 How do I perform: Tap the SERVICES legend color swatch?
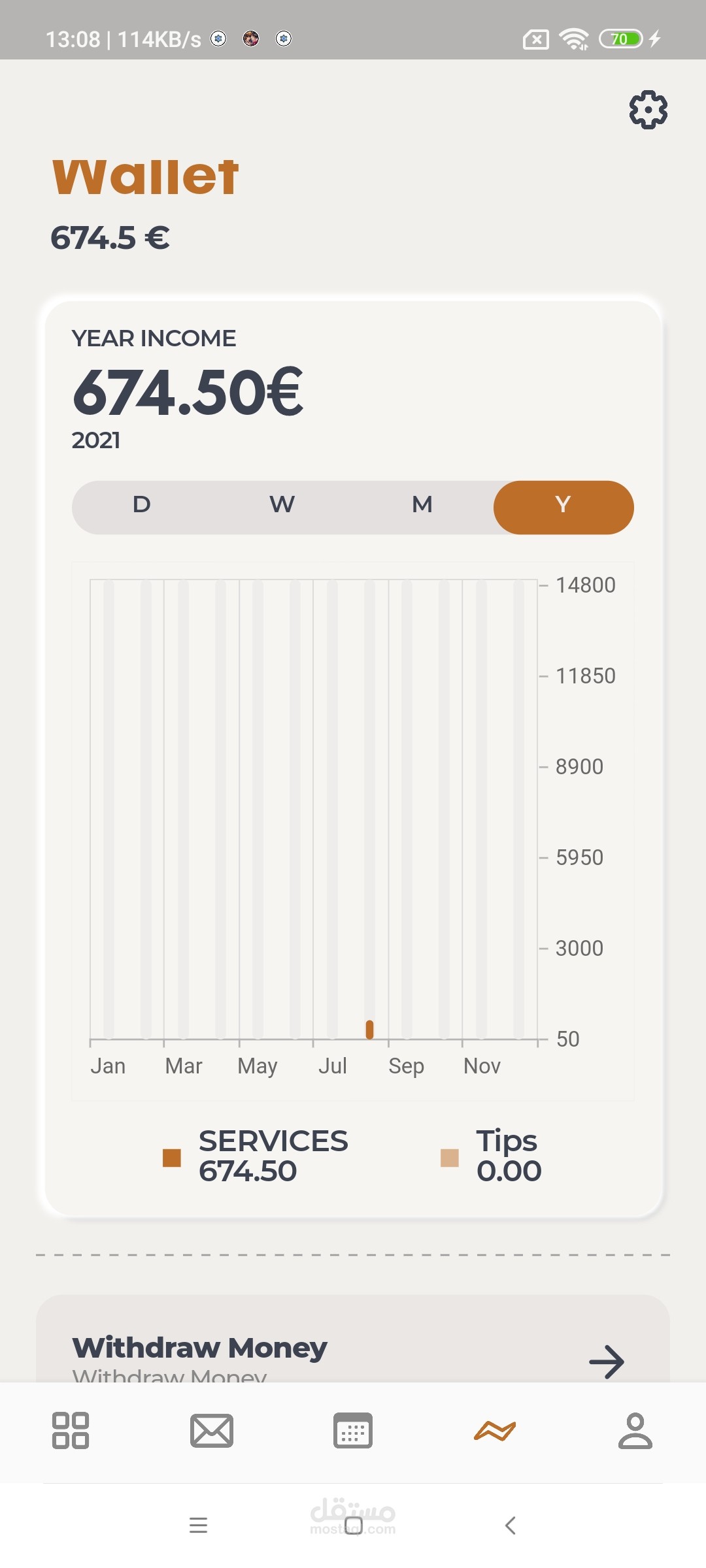click(172, 1158)
